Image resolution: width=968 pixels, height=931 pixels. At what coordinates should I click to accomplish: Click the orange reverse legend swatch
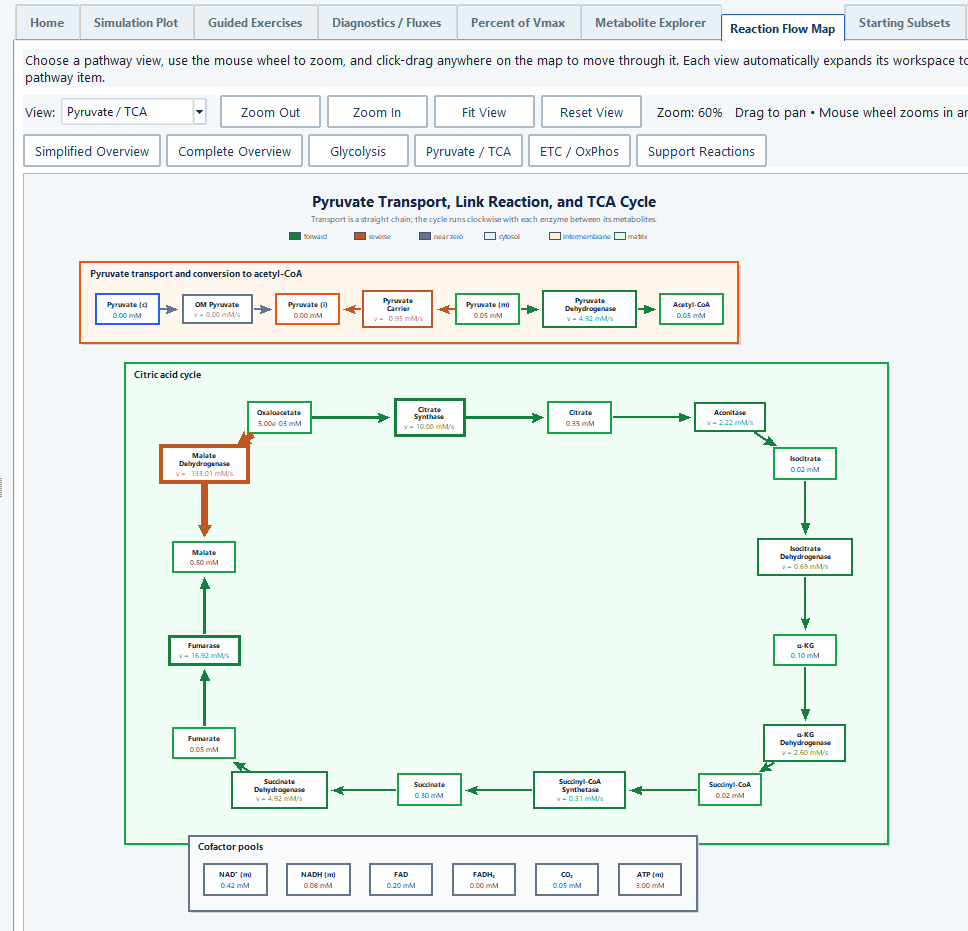pyautogui.click(x=360, y=236)
